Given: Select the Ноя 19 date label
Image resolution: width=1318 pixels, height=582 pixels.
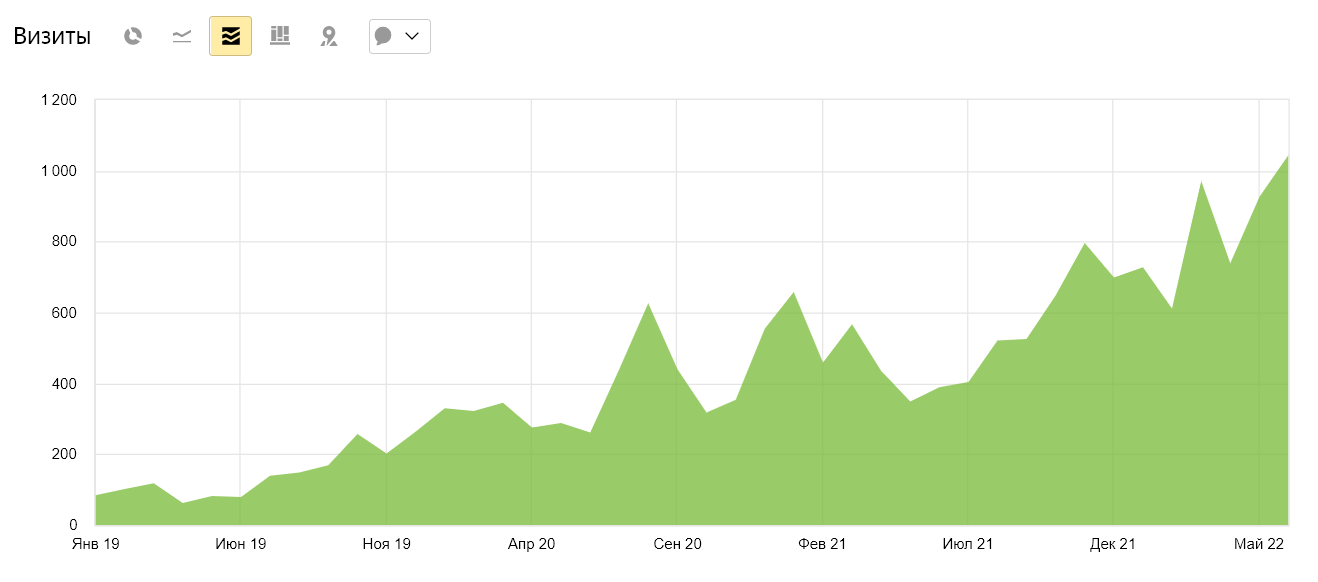Looking at the screenshot, I should click(x=387, y=544).
